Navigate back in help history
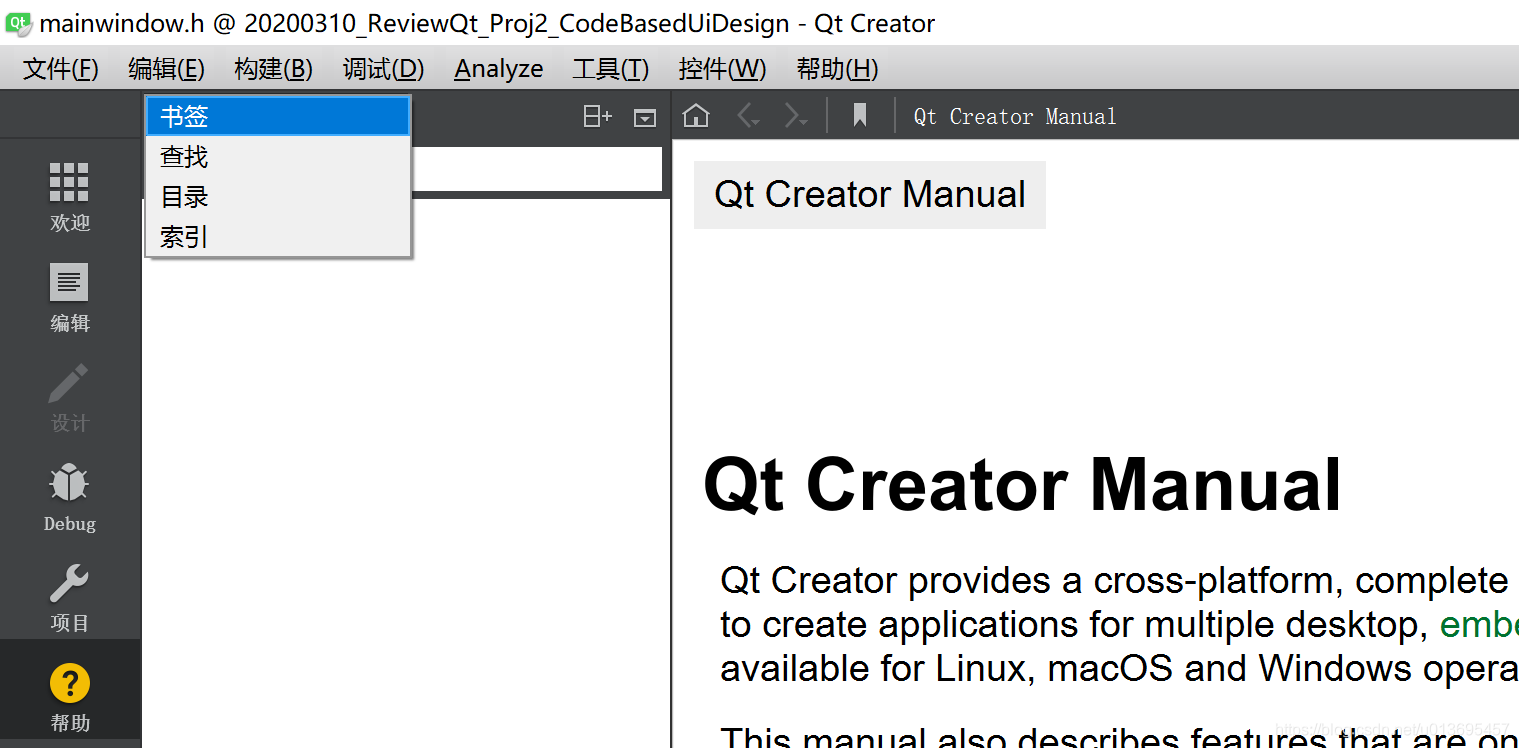 click(x=749, y=117)
